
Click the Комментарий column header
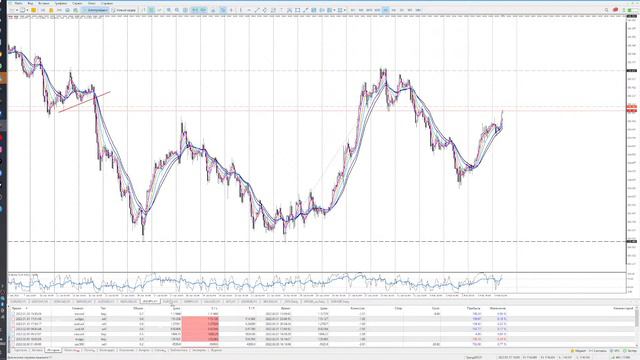622,309
